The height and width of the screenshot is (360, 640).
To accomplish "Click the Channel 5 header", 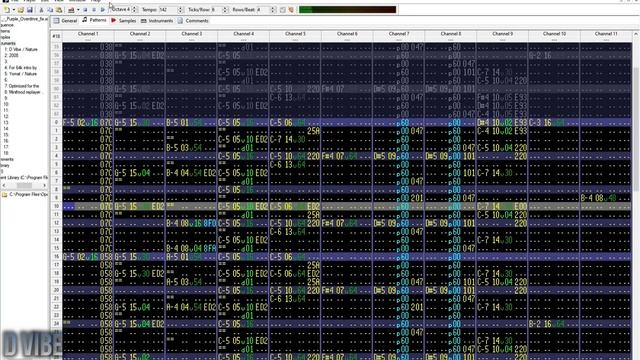I will pyautogui.click(x=296, y=36).
